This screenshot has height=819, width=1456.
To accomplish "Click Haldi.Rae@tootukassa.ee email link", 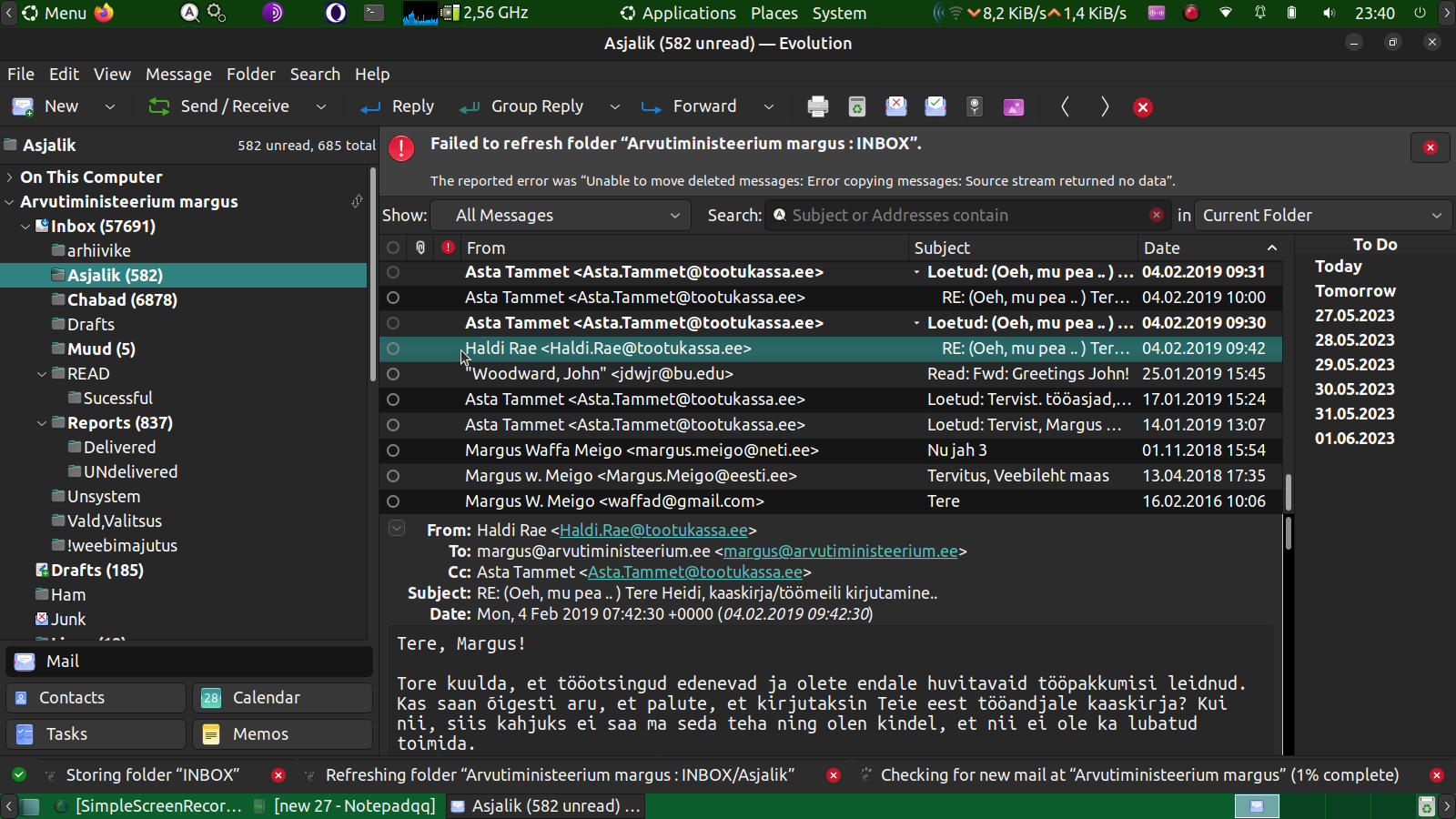I will [x=653, y=531].
